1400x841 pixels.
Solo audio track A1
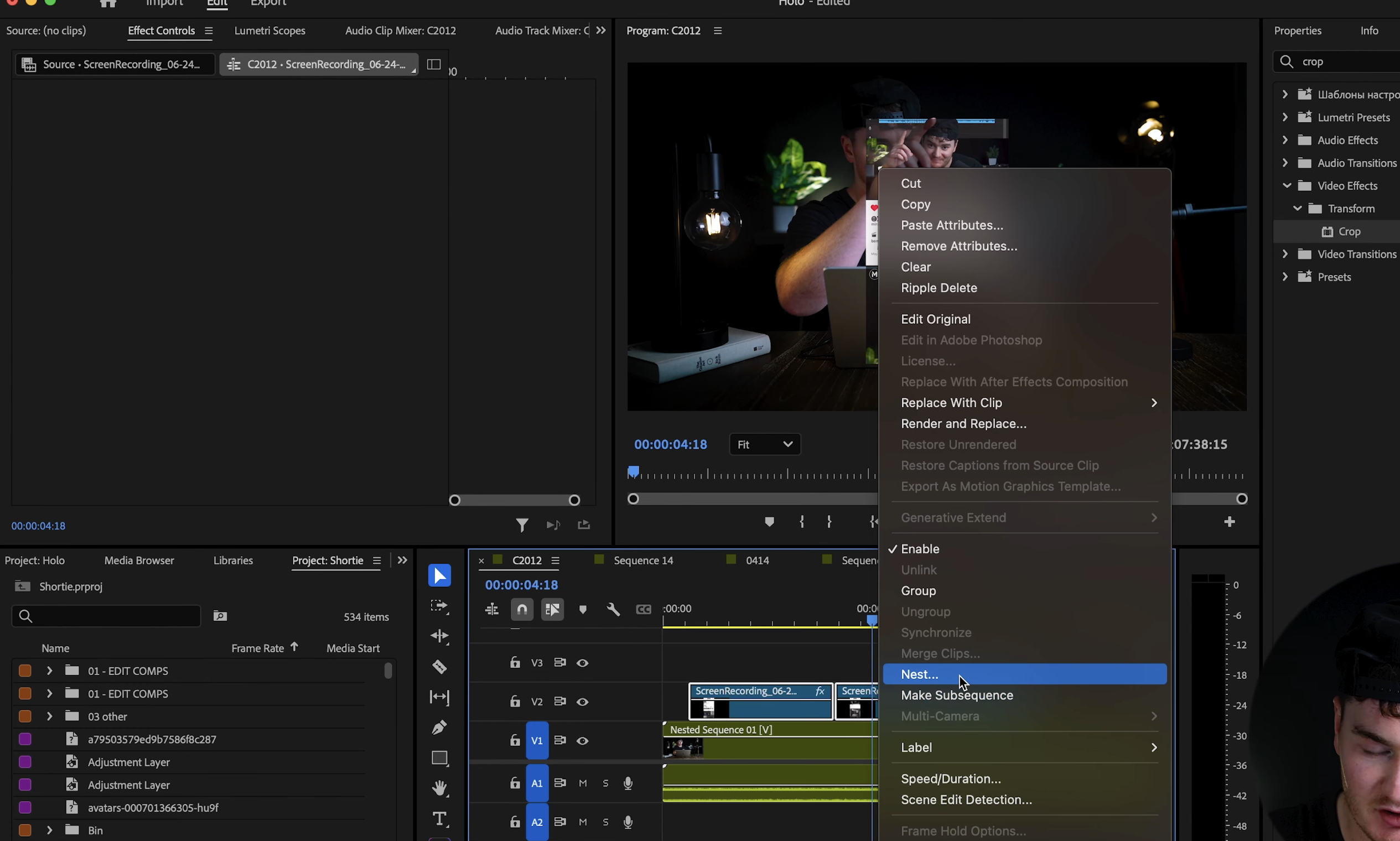(x=605, y=783)
